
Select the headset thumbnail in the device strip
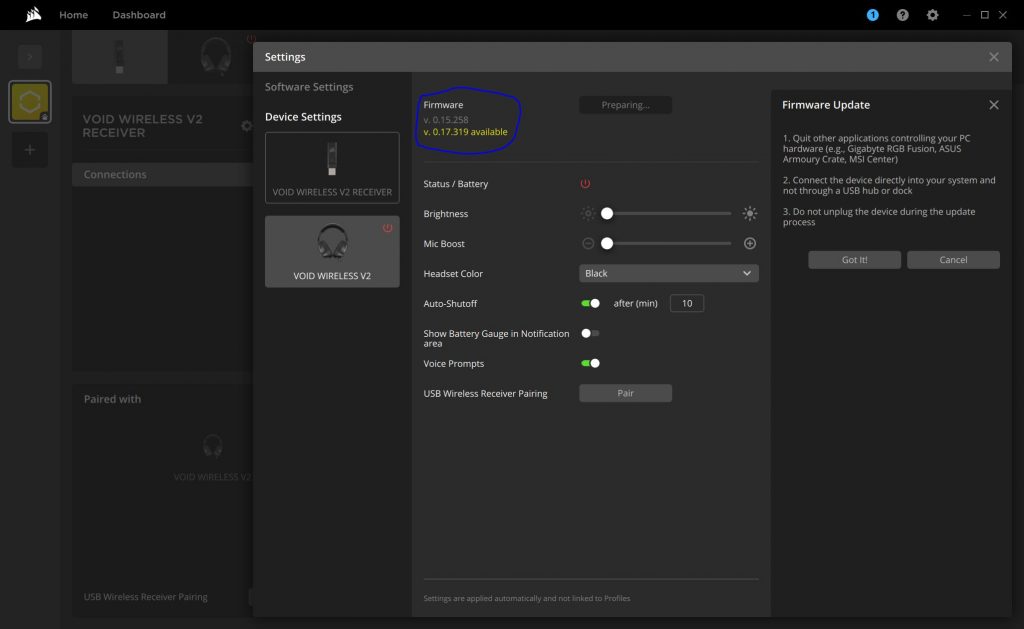(216, 57)
